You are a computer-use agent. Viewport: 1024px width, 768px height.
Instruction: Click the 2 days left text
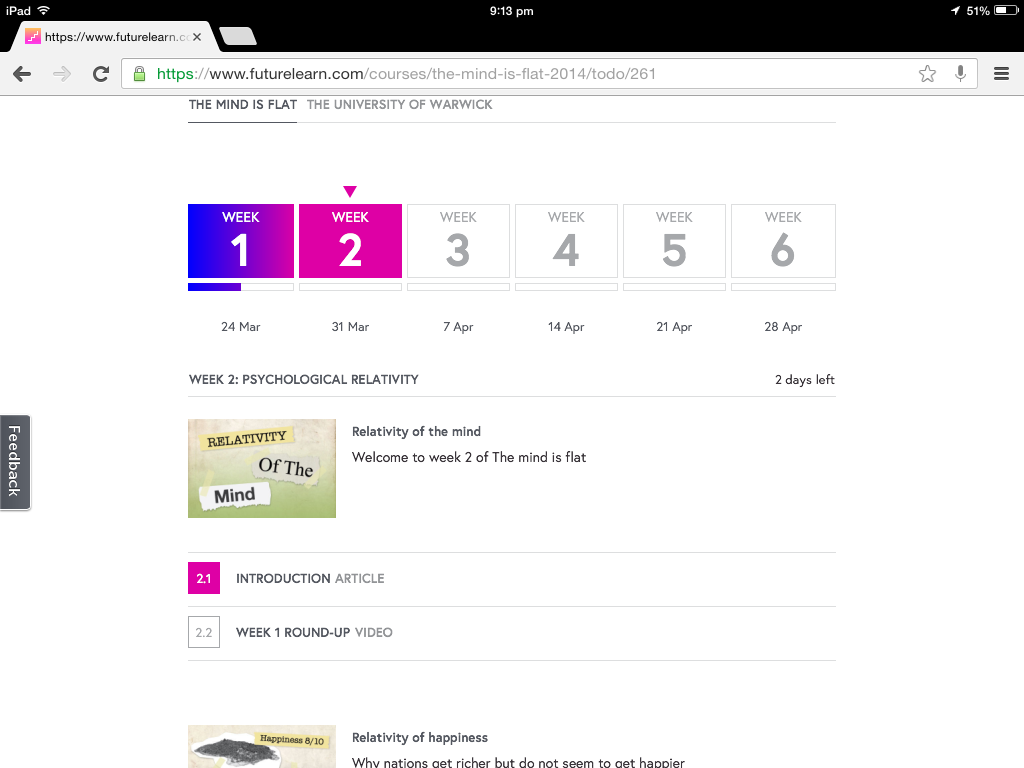(805, 379)
